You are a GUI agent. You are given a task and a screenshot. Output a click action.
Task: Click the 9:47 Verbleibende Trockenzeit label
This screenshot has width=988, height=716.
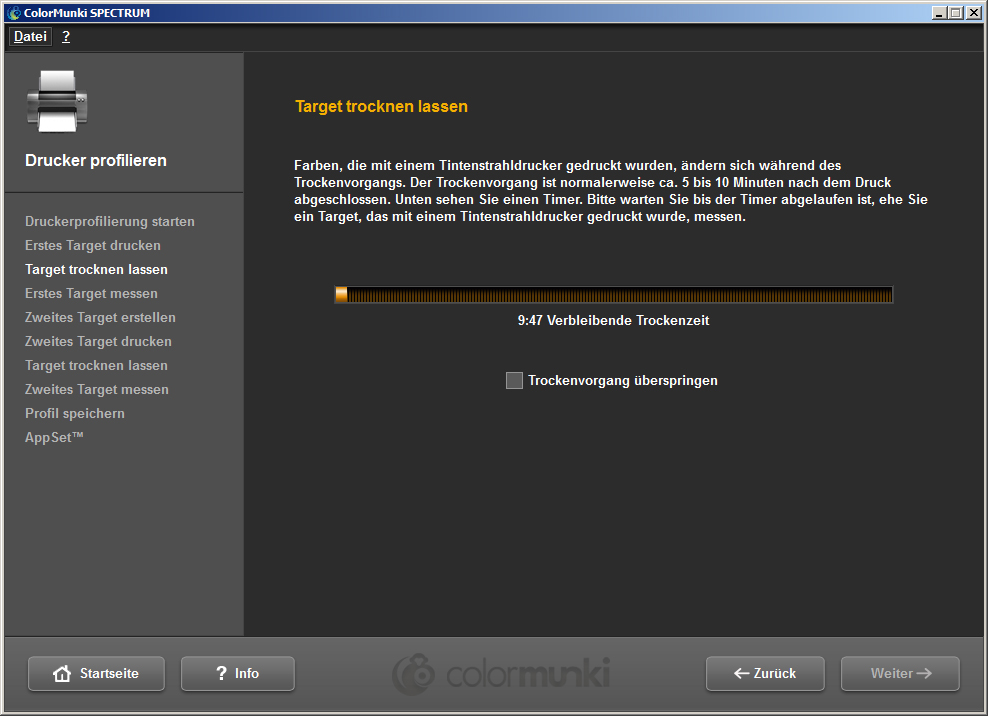pos(613,320)
